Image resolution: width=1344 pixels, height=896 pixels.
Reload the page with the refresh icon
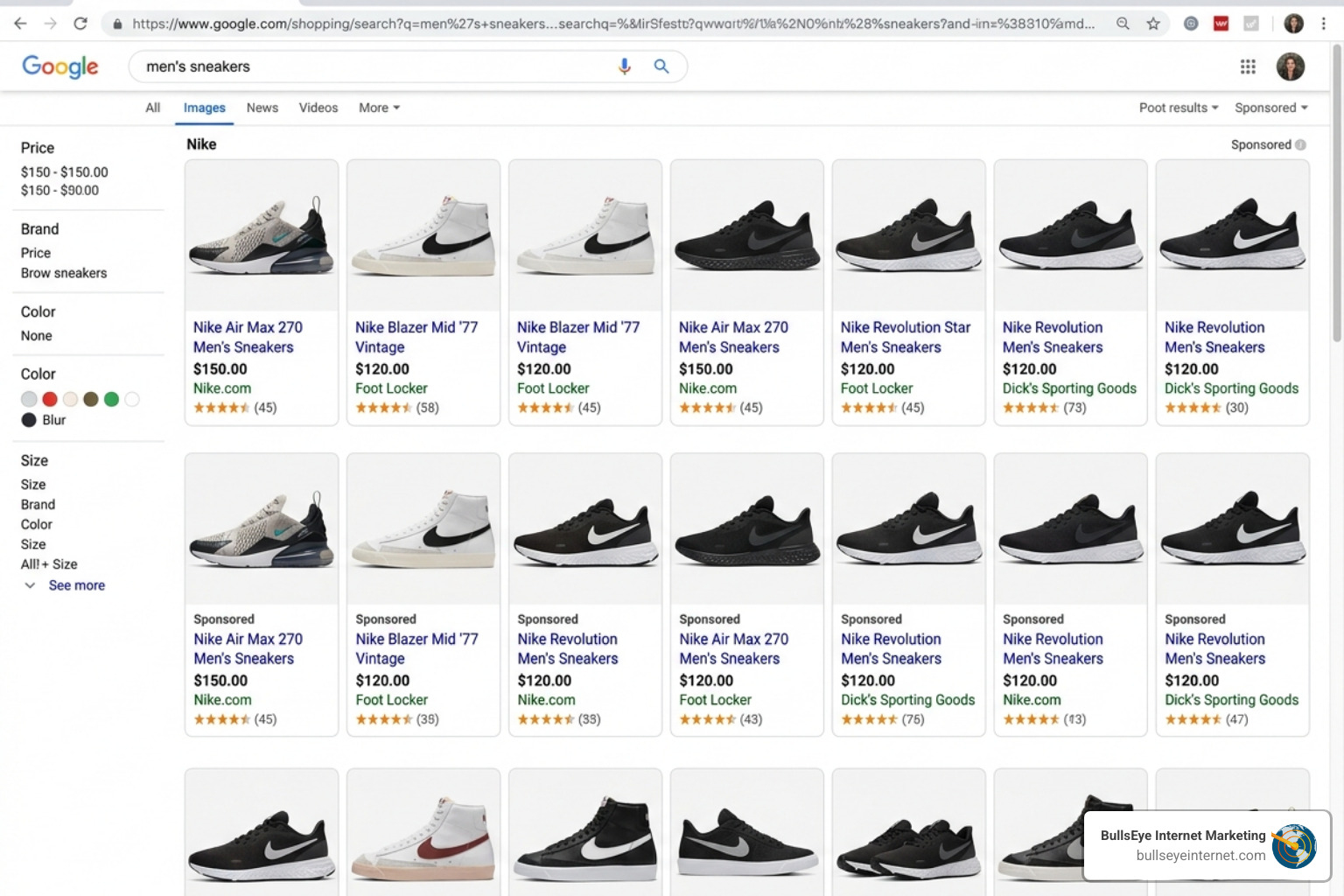tap(80, 24)
